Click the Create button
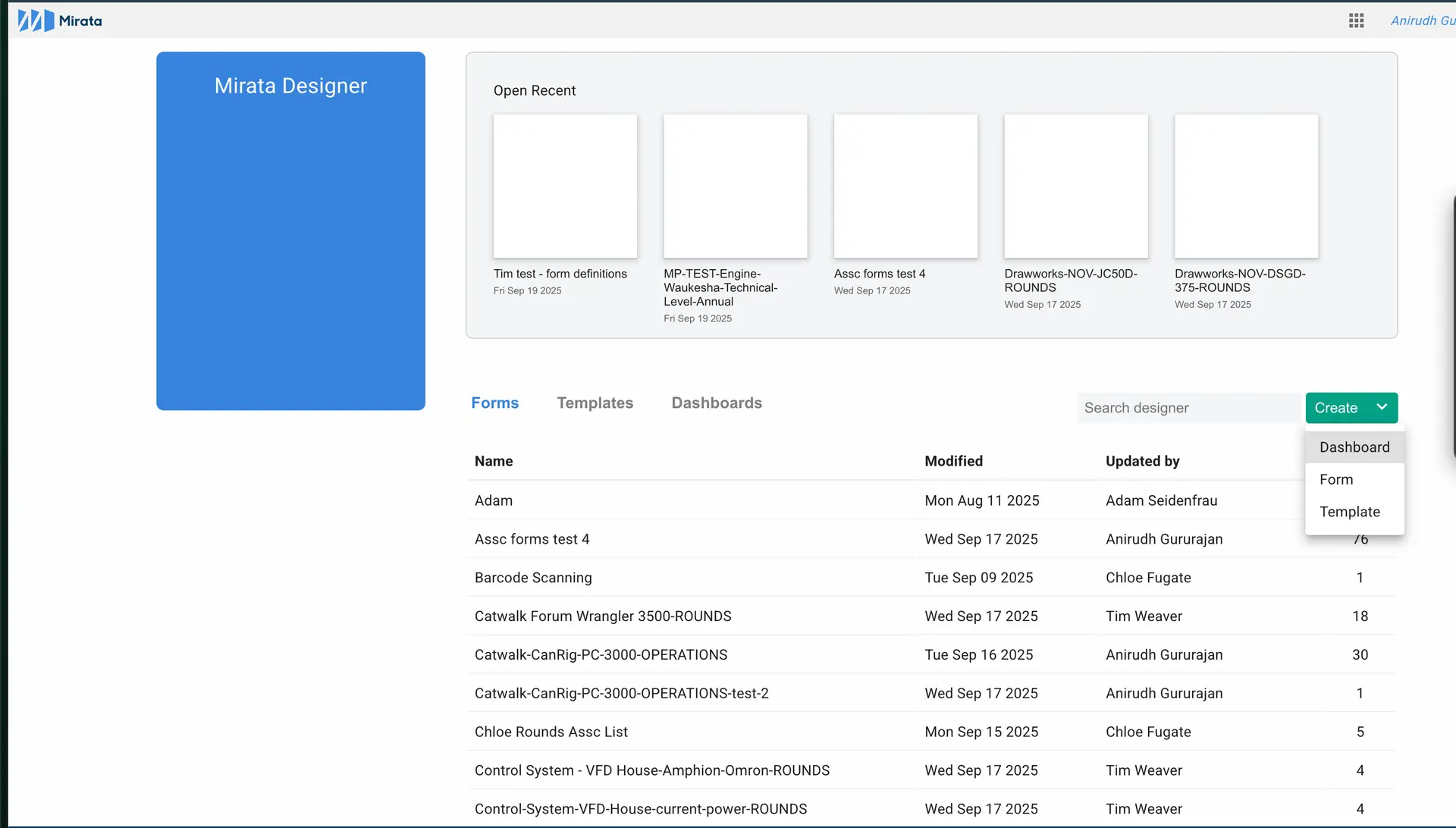The width and height of the screenshot is (1456, 828). (x=1337, y=408)
